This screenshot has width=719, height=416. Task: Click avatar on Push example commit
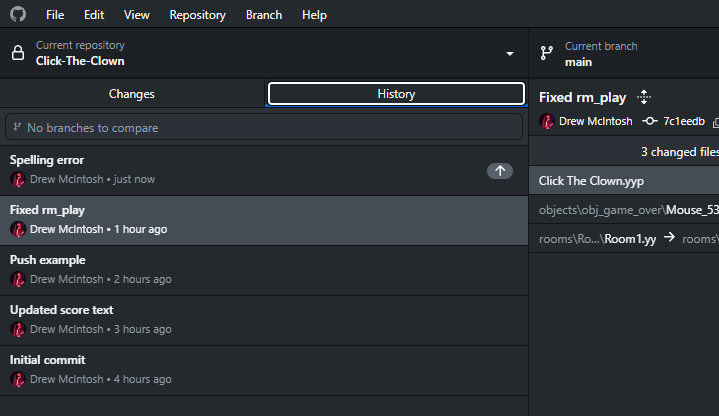point(18,279)
